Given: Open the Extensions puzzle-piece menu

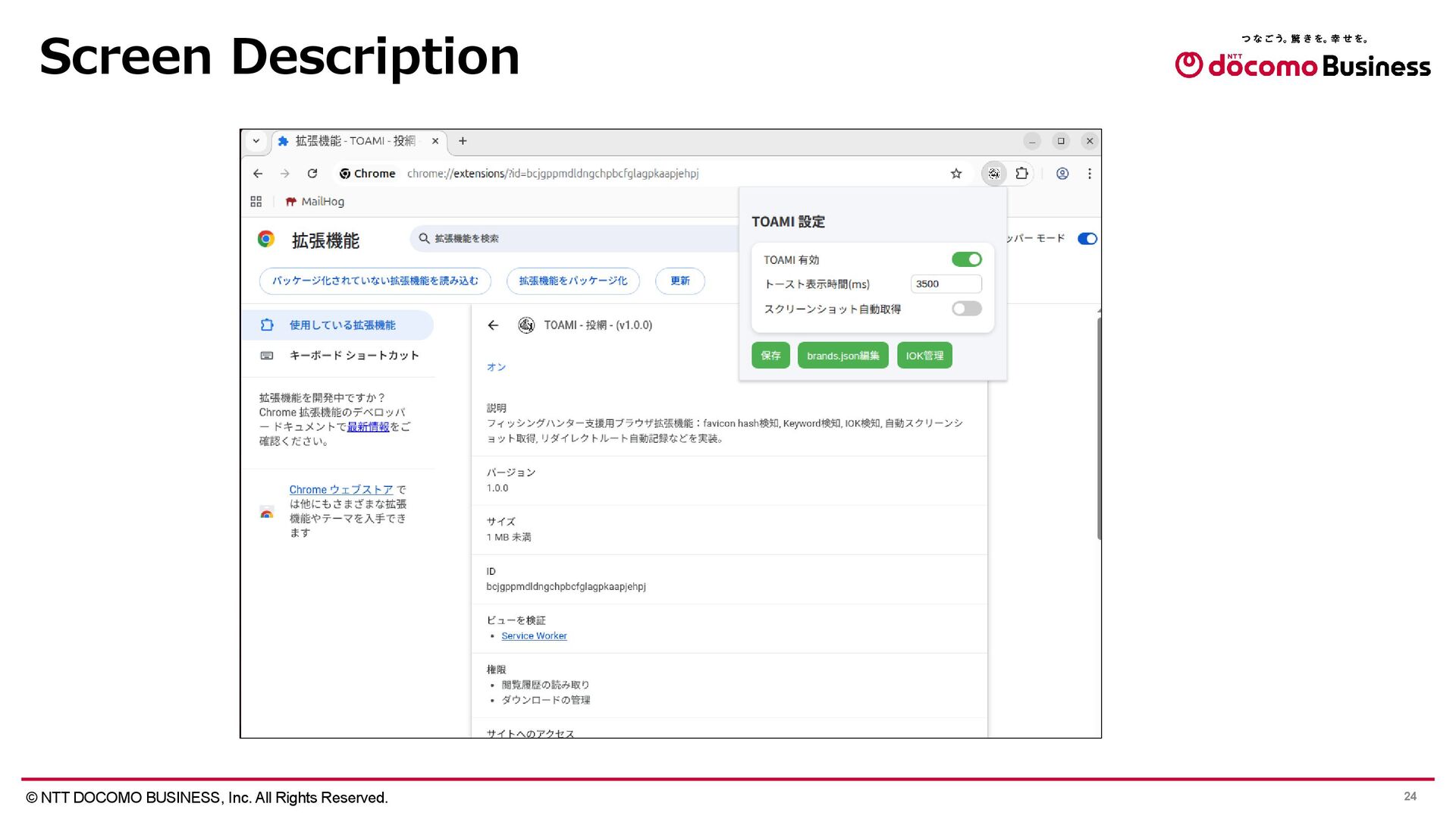Looking at the screenshot, I should [1021, 174].
